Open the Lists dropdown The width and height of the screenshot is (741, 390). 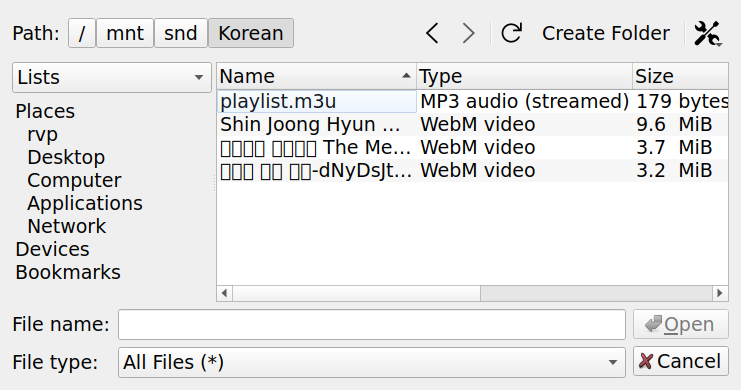click(112, 77)
